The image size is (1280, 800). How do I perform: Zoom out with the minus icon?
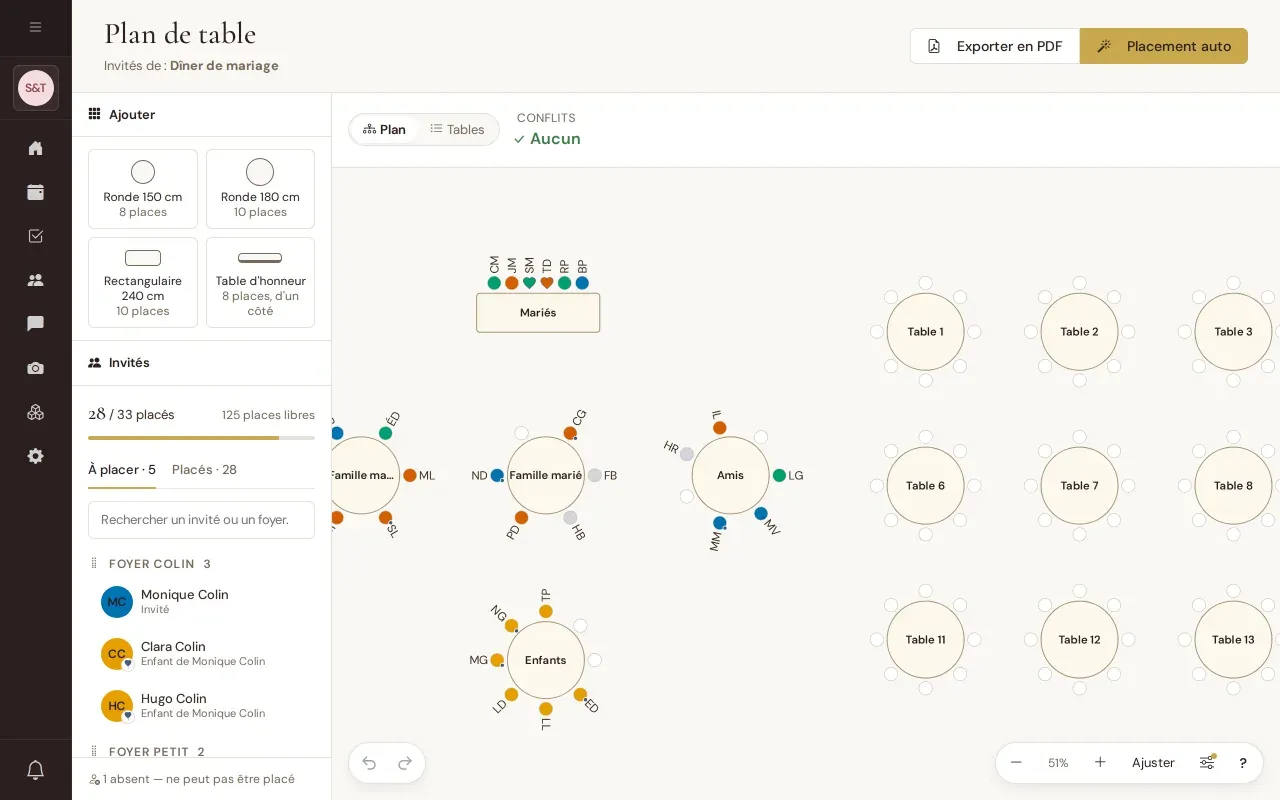[1016, 763]
